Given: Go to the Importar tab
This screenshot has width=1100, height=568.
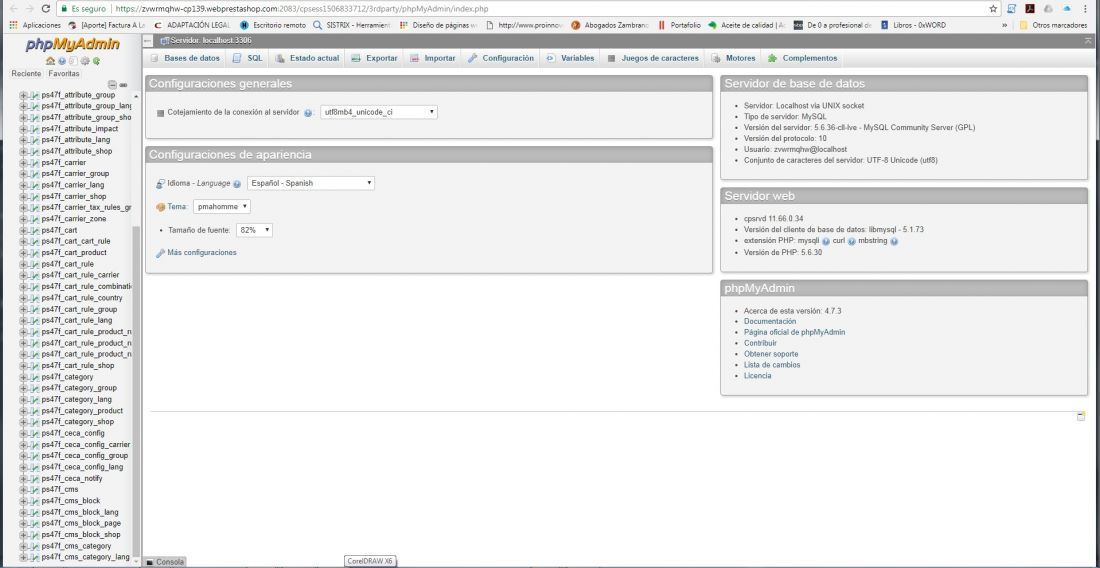Looking at the screenshot, I should tap(432, 58).
